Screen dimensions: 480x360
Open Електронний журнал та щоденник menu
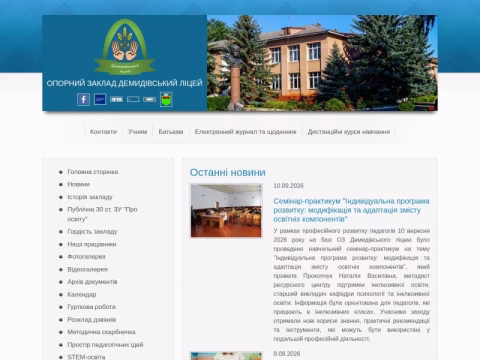pyautogui.click(x=246, y=132)
